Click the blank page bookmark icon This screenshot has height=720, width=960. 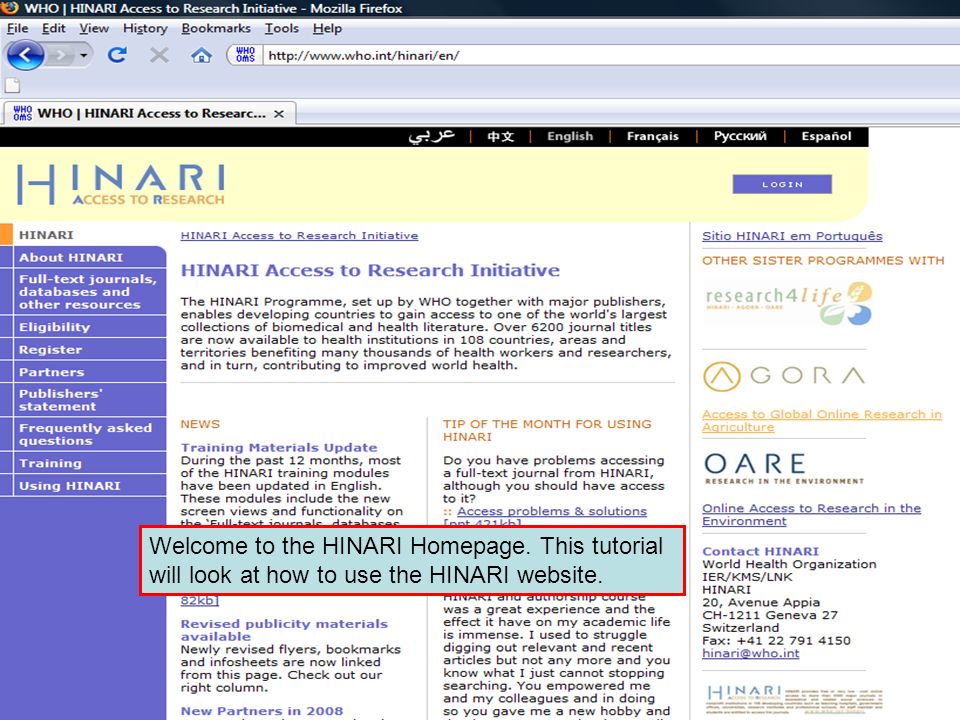(12, 85)
